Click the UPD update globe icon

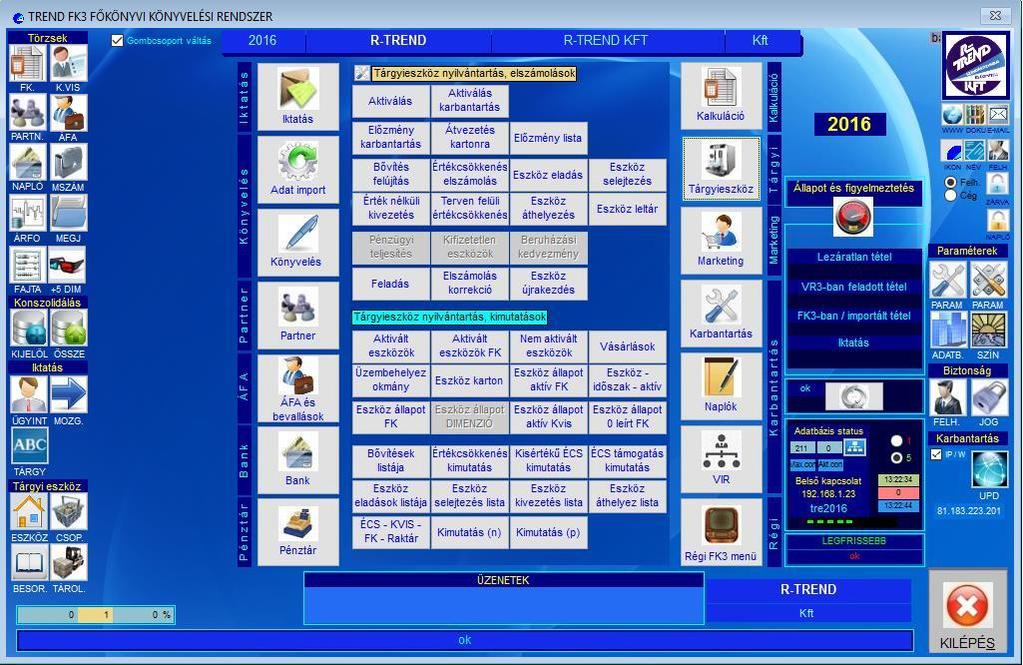click(x=989, y=469)
